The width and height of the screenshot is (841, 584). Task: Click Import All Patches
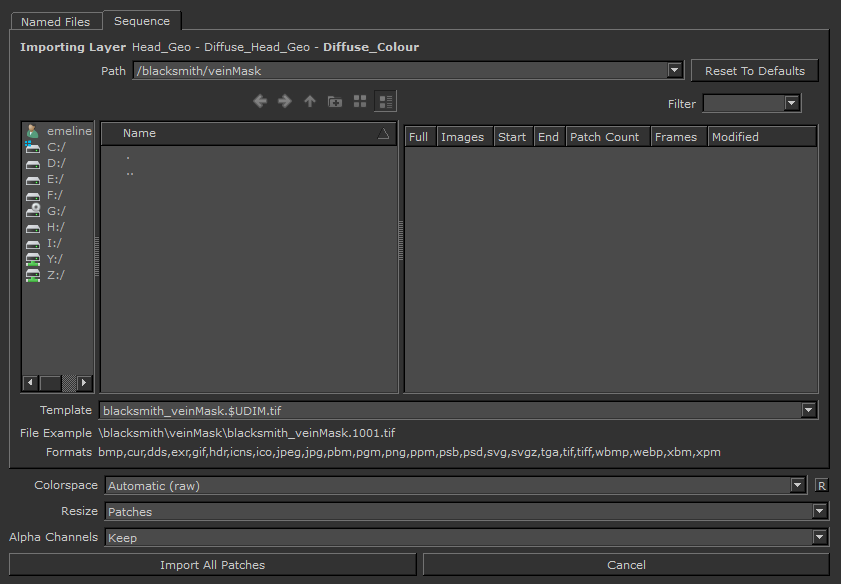(212, 565)
